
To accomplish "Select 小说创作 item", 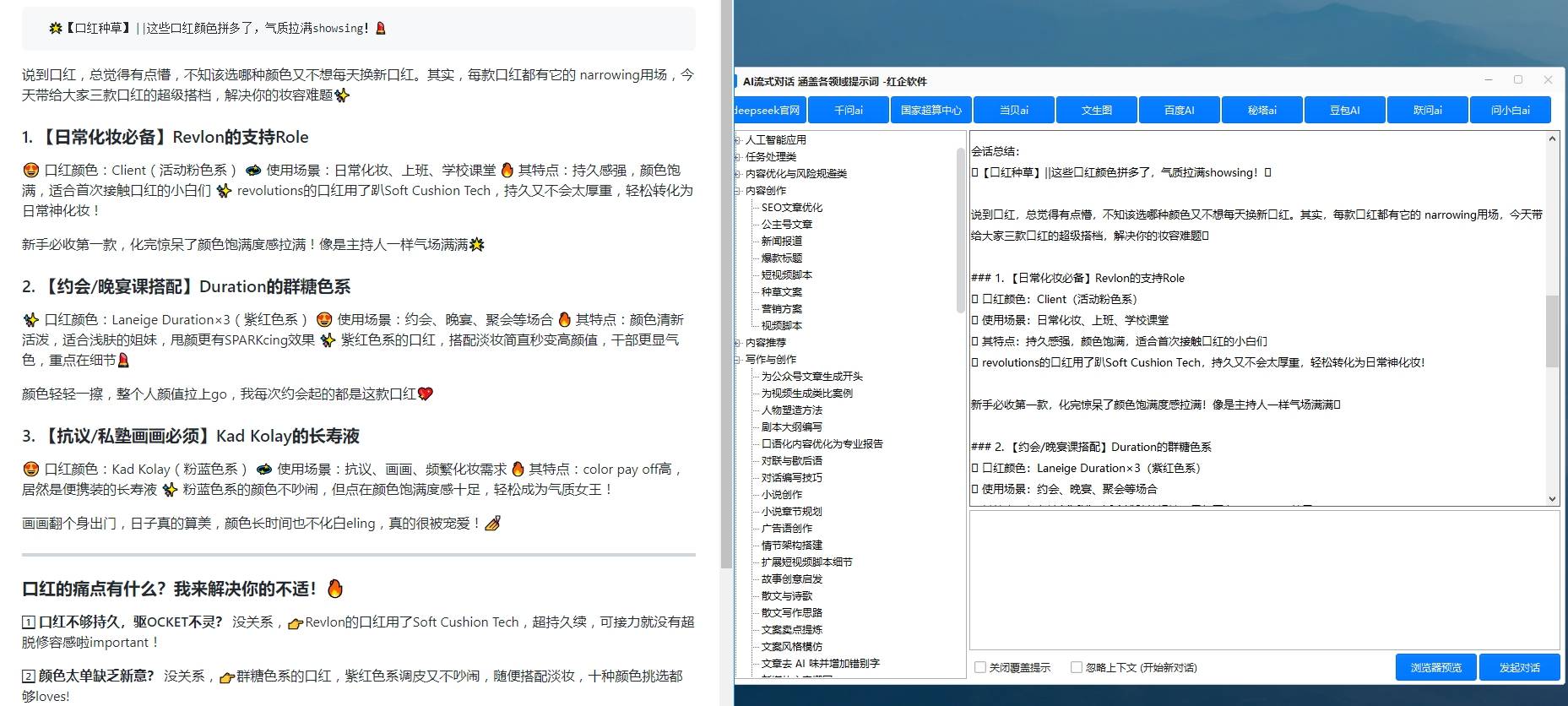I will pyautogui.click(x=782, y=495).
